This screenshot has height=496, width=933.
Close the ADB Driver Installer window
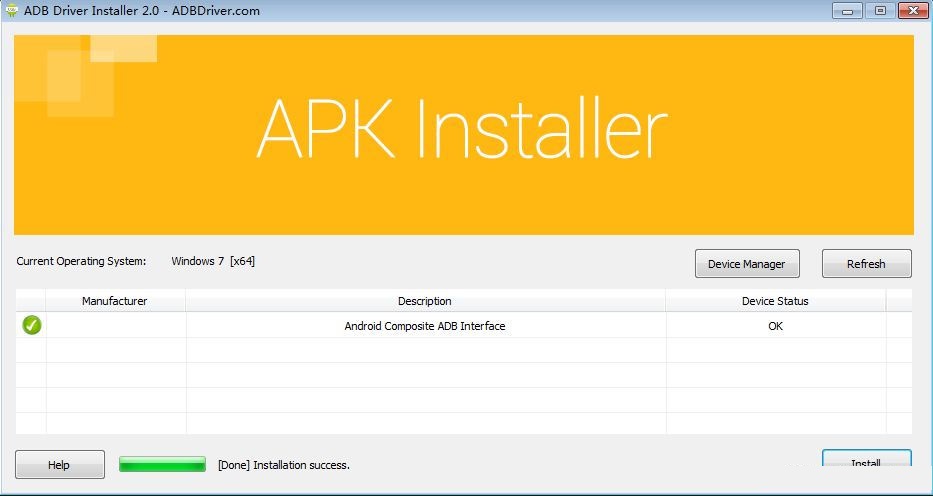pyautogui.click(x=911, y=10)
